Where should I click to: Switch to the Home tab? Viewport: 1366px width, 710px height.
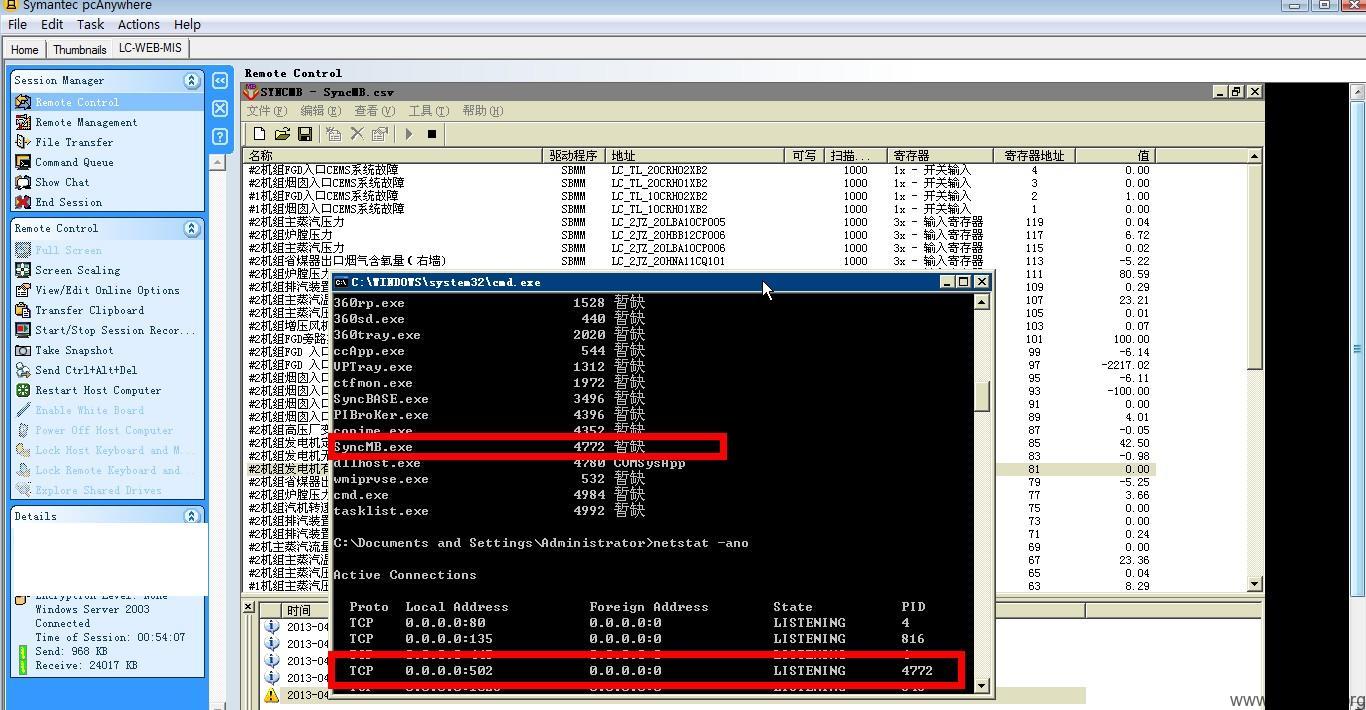tap(24, 49)
